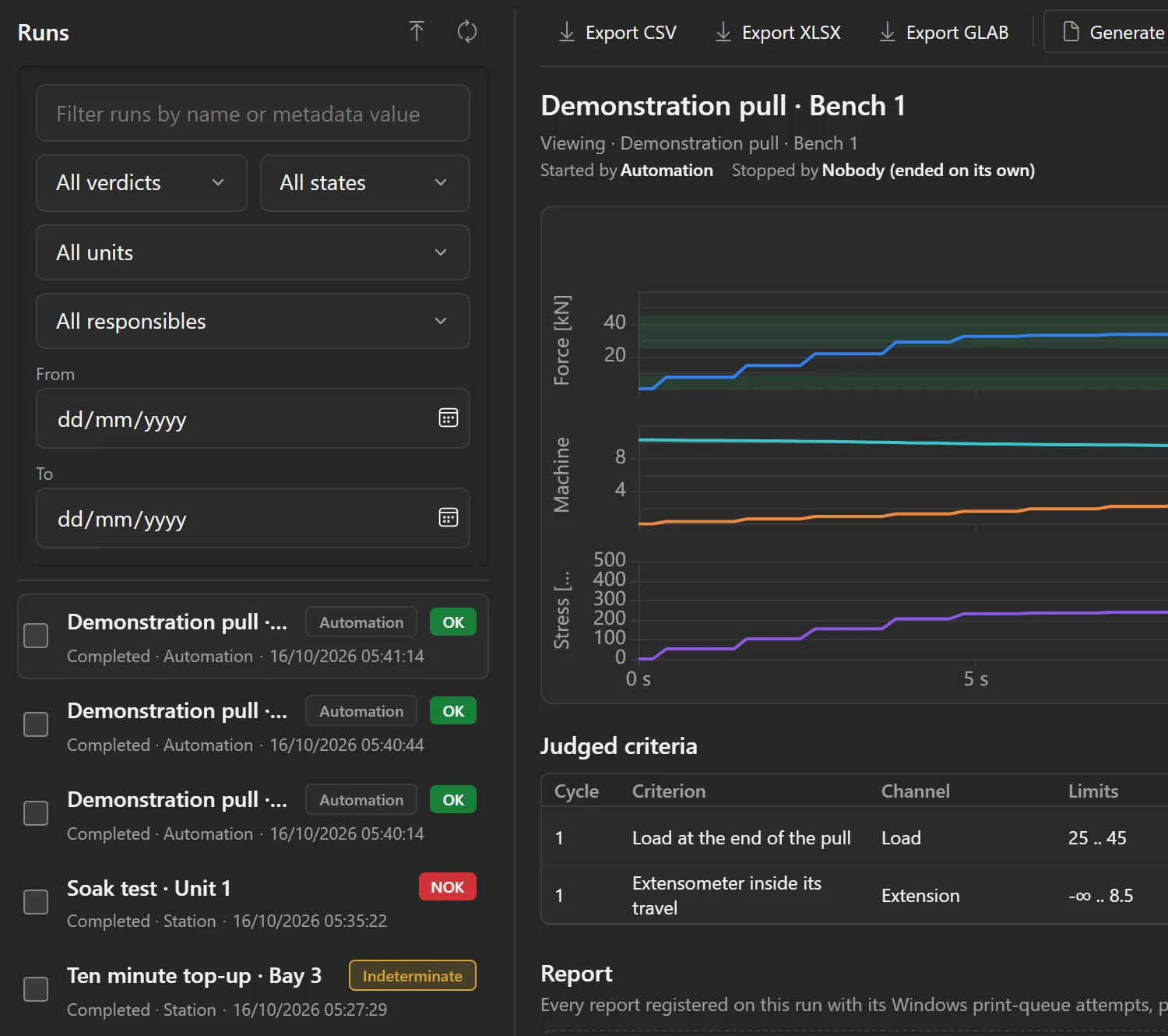Click the 25 .. 45 limits cell
Screen dimensions: 1168x1036
(1097, 838)
